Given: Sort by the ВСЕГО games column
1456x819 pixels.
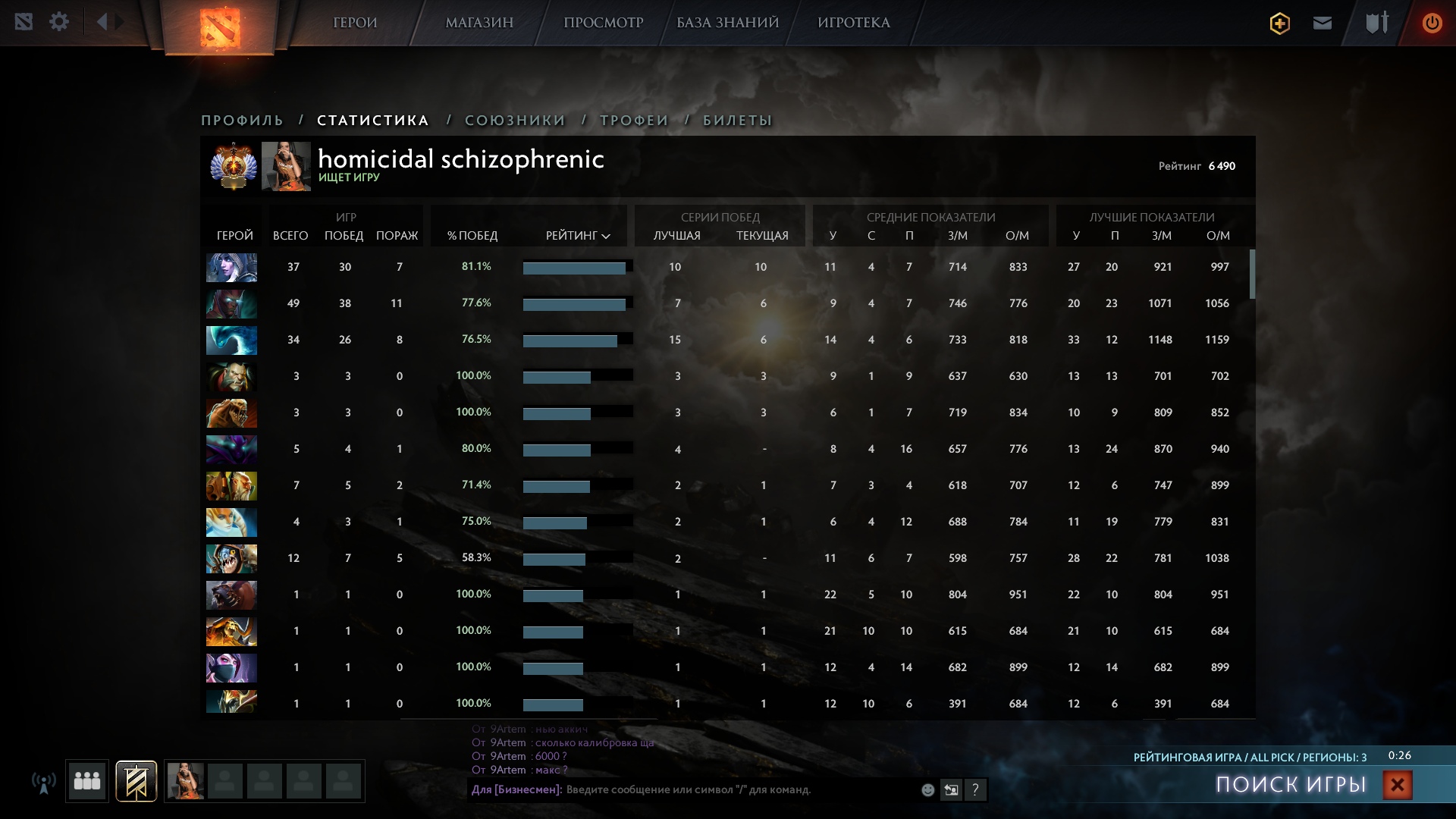Looking at the screenshot, I should tap(290, 236).
